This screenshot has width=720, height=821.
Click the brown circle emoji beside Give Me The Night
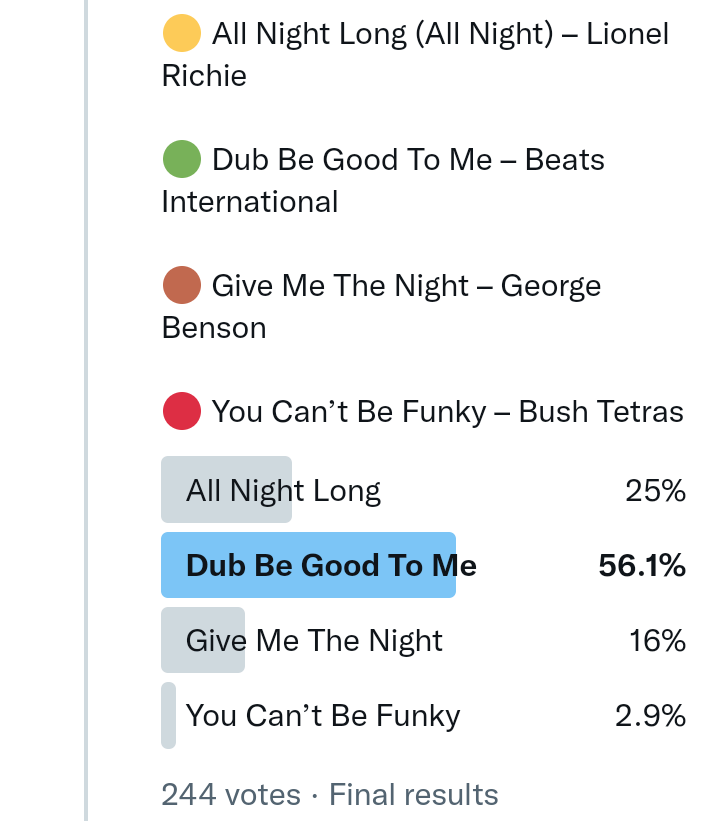coord(181,286)
